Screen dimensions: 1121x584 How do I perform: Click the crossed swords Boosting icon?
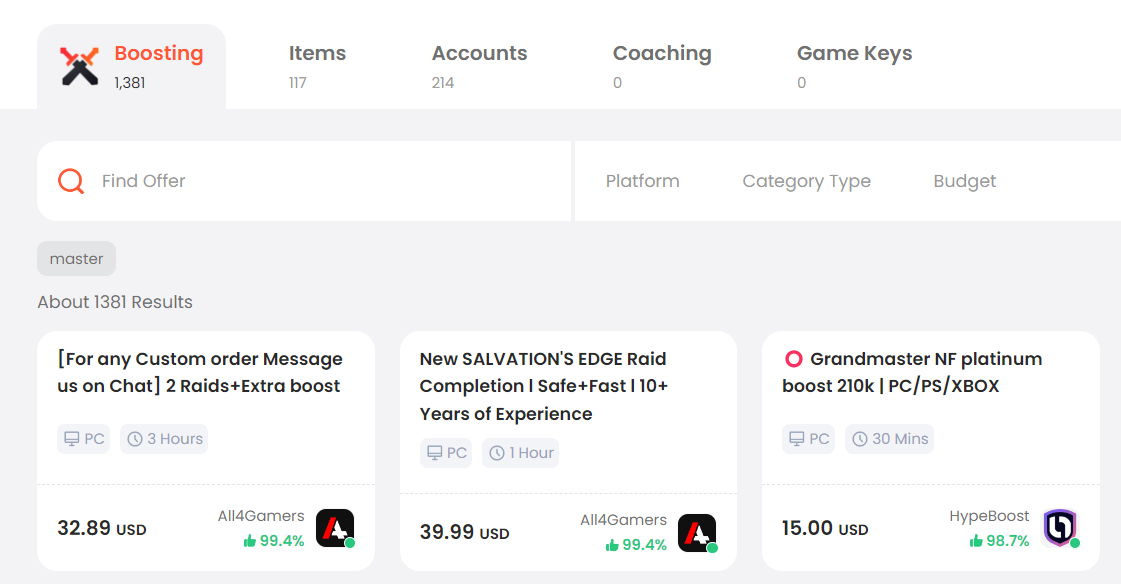click(x=79, y=66)
